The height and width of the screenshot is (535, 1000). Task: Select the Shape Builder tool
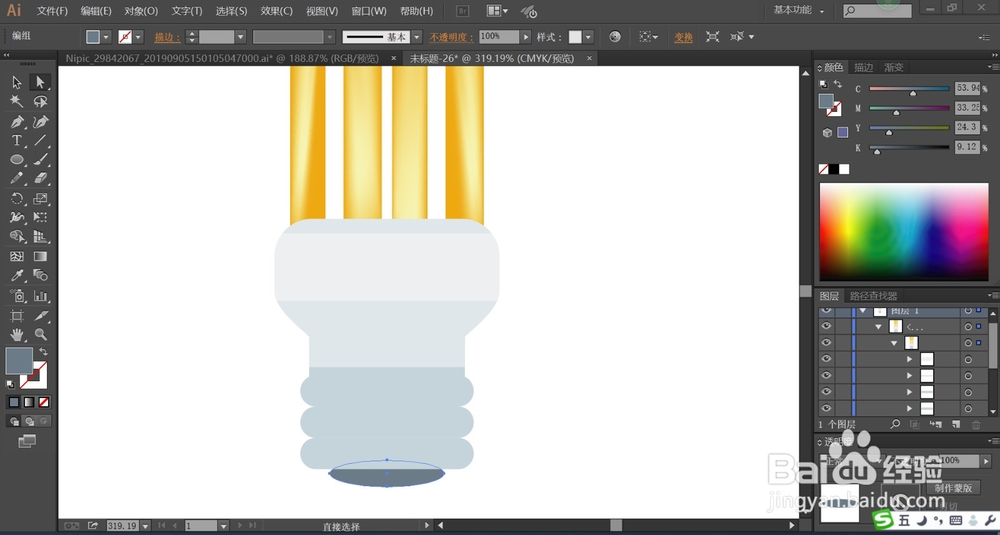(x=17, y=237)
